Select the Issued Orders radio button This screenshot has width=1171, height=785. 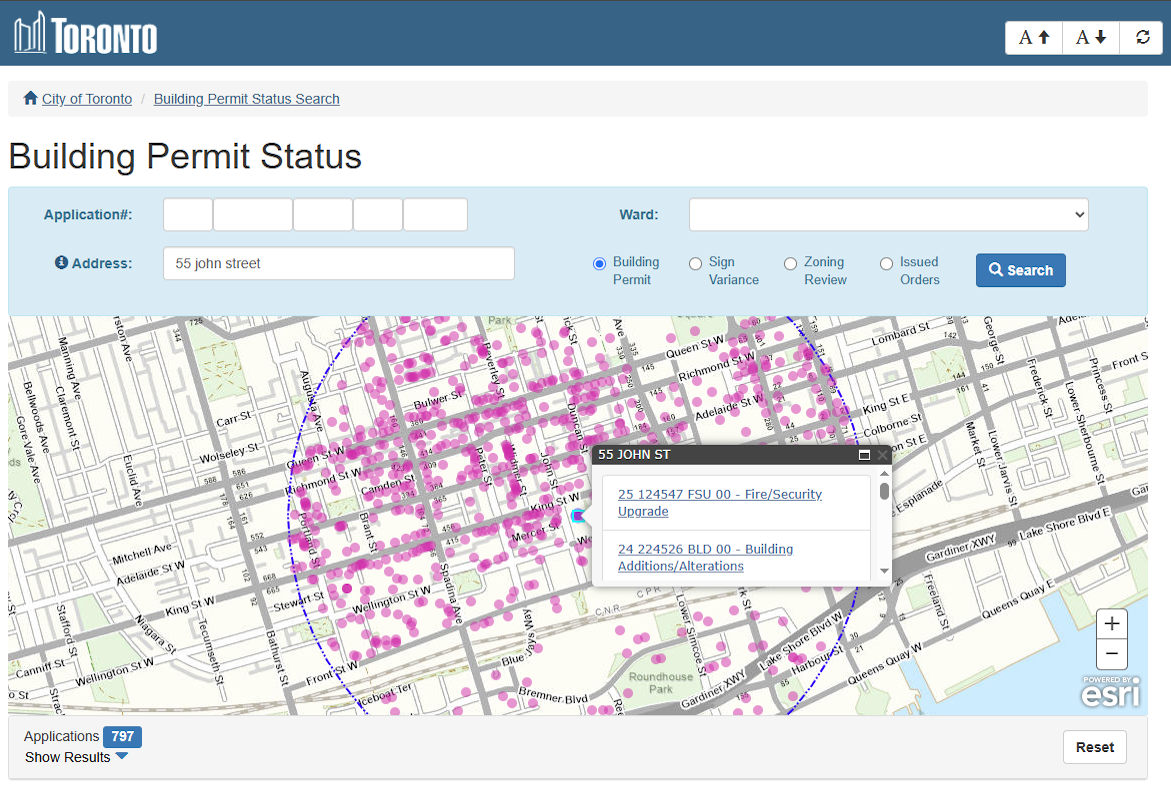coord(886,264)
